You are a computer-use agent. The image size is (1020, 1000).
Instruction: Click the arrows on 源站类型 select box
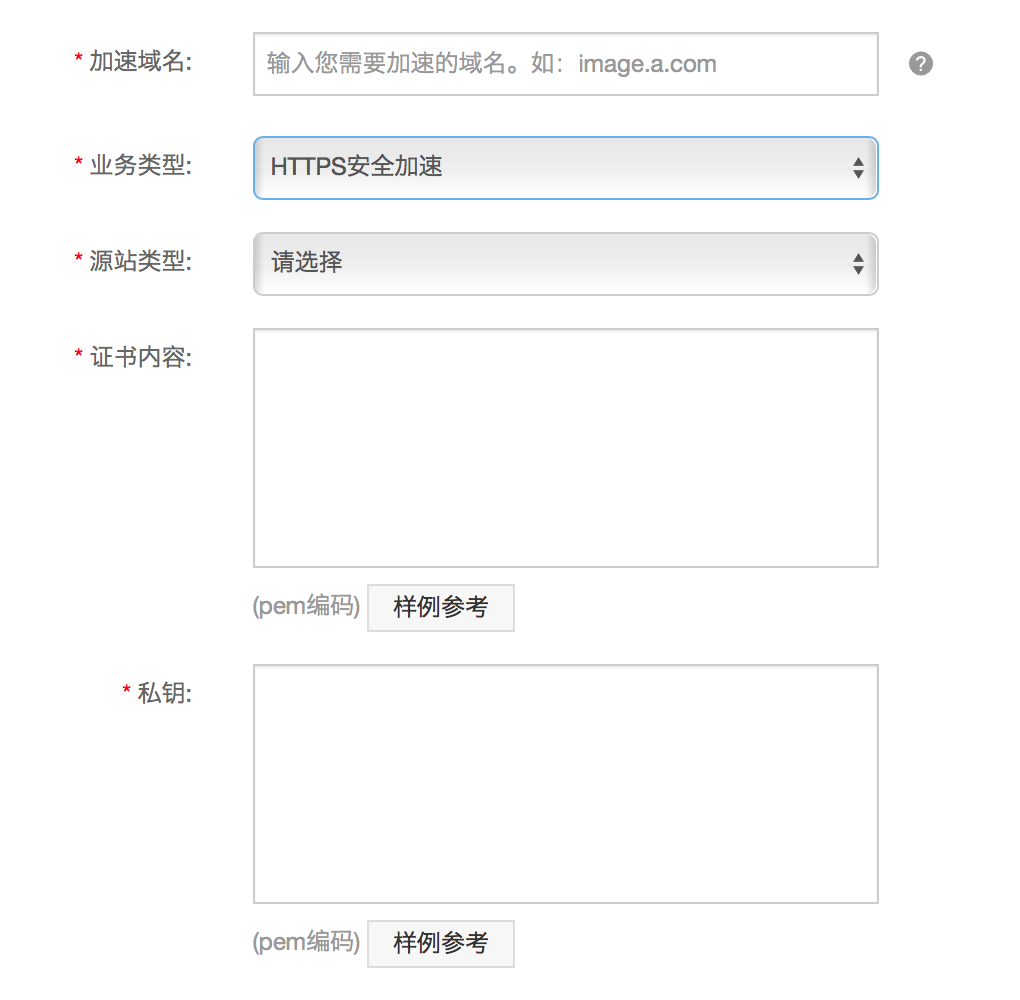coord(858,264)
